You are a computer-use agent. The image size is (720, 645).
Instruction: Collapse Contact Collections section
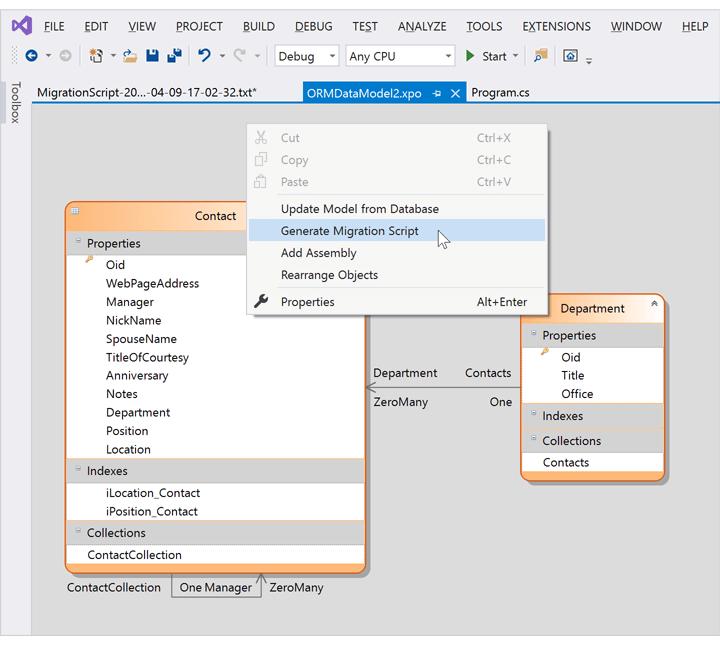pos(78,530)
